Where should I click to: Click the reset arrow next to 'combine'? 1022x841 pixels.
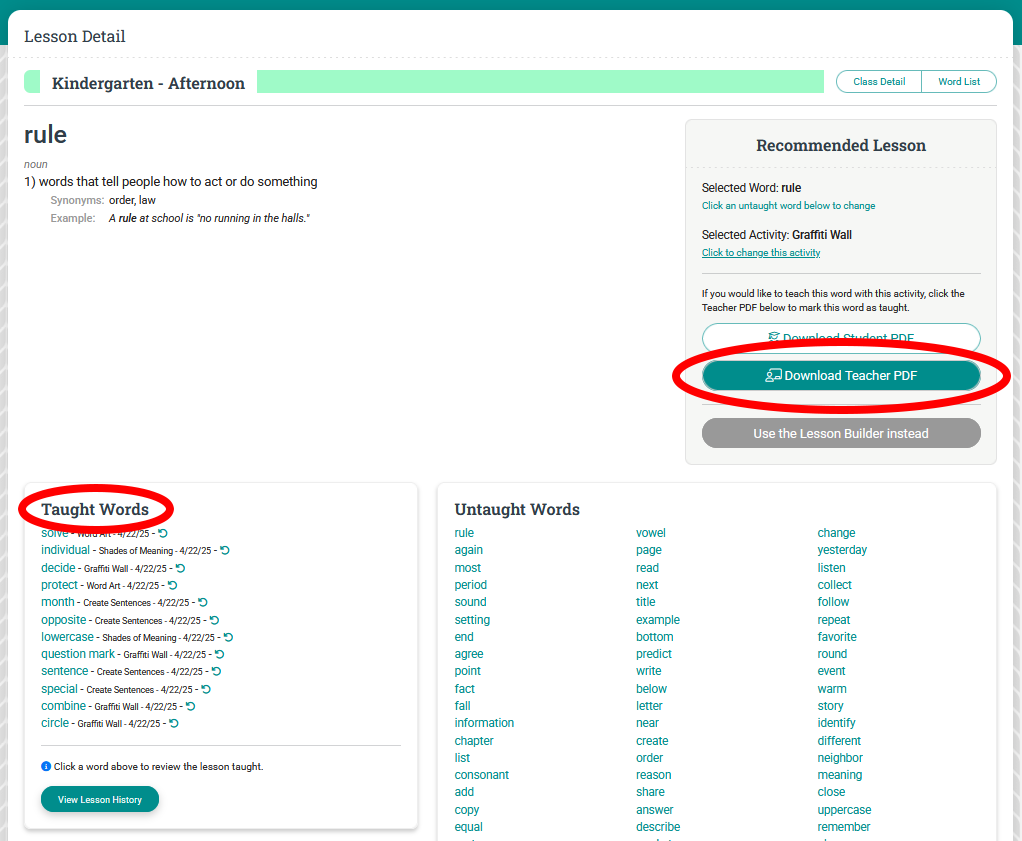[190, 706]
